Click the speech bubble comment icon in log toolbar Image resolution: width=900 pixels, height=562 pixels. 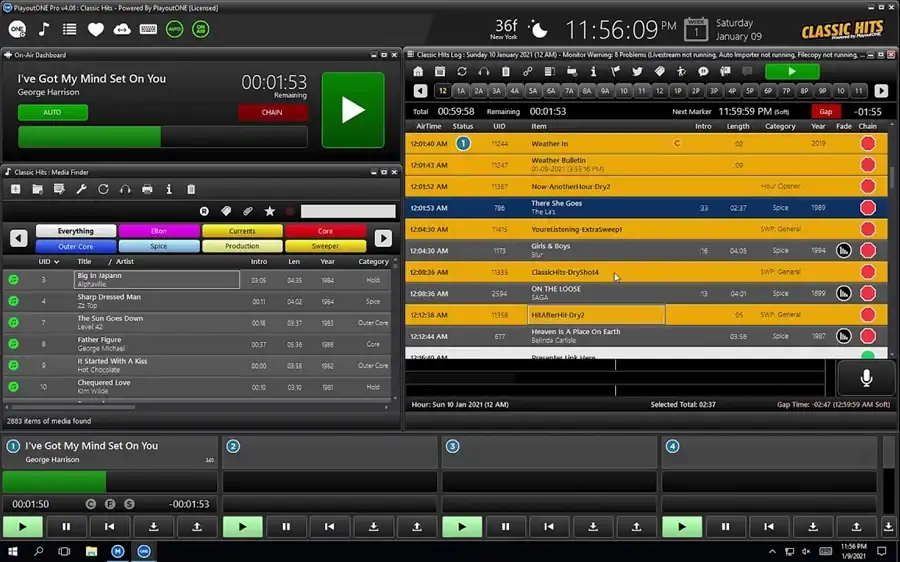(703, 72)
